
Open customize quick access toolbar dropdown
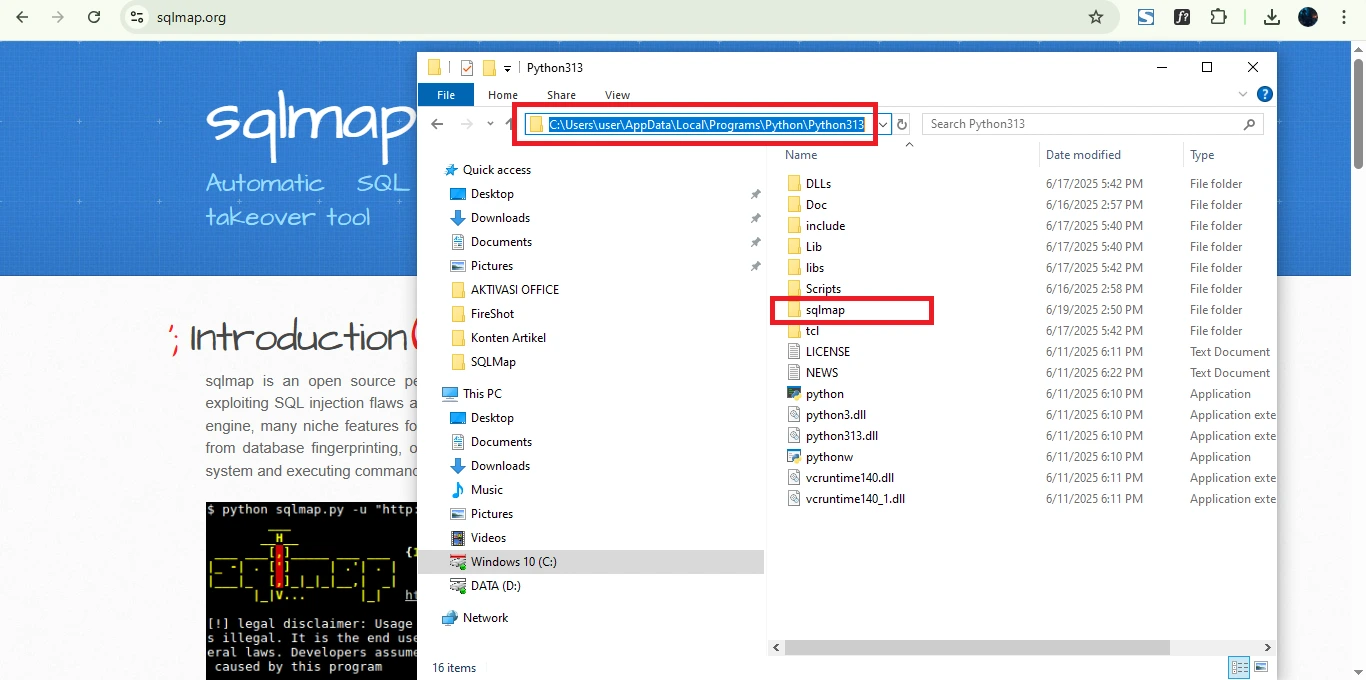[508, 68]
